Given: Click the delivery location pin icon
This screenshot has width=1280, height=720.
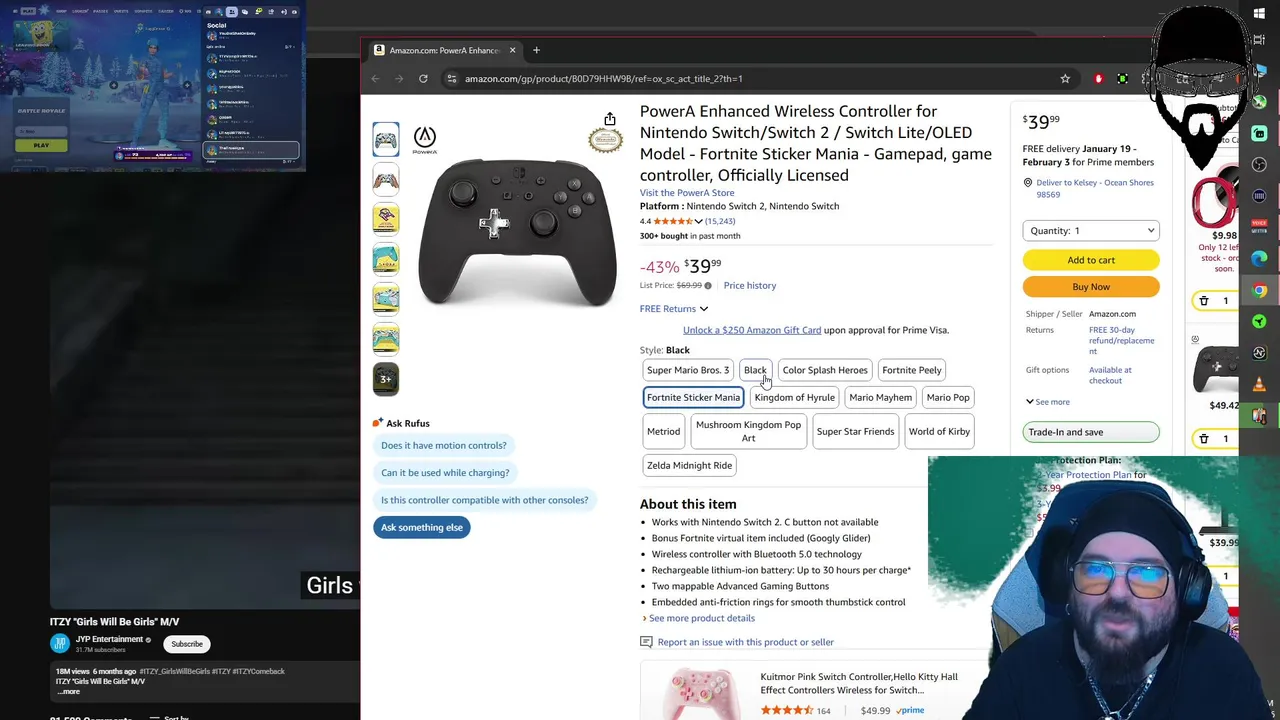Looking at the screenshot, I should (1027, 183).
